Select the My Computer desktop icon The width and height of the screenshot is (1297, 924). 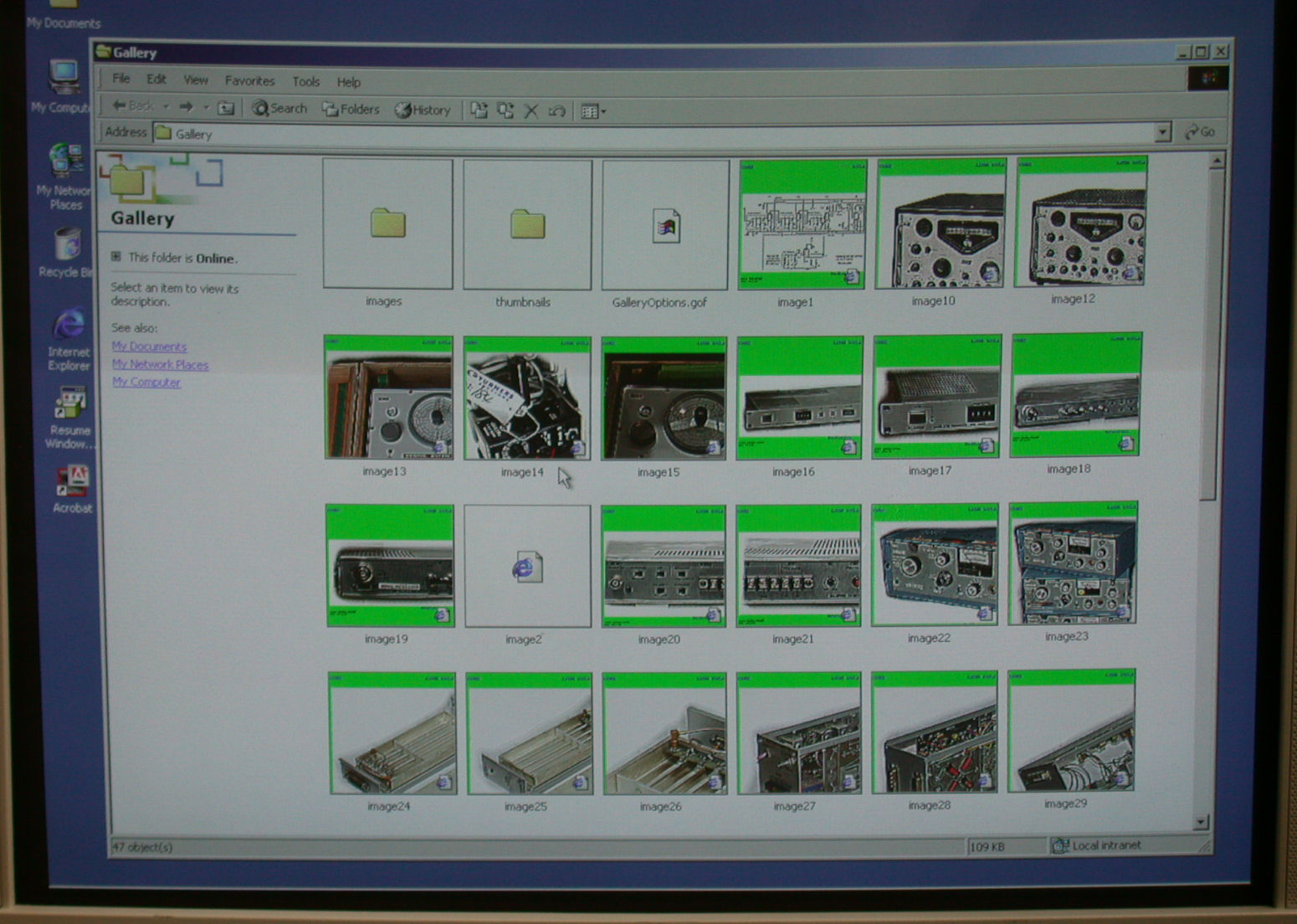[x=63, y=86]
